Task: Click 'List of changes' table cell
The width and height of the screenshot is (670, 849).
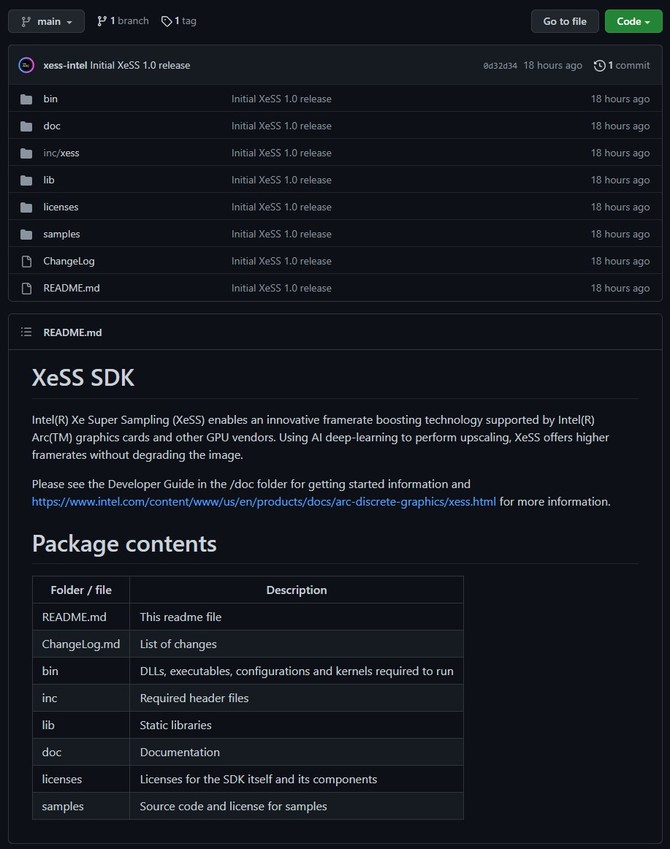Action: point(296,644)
